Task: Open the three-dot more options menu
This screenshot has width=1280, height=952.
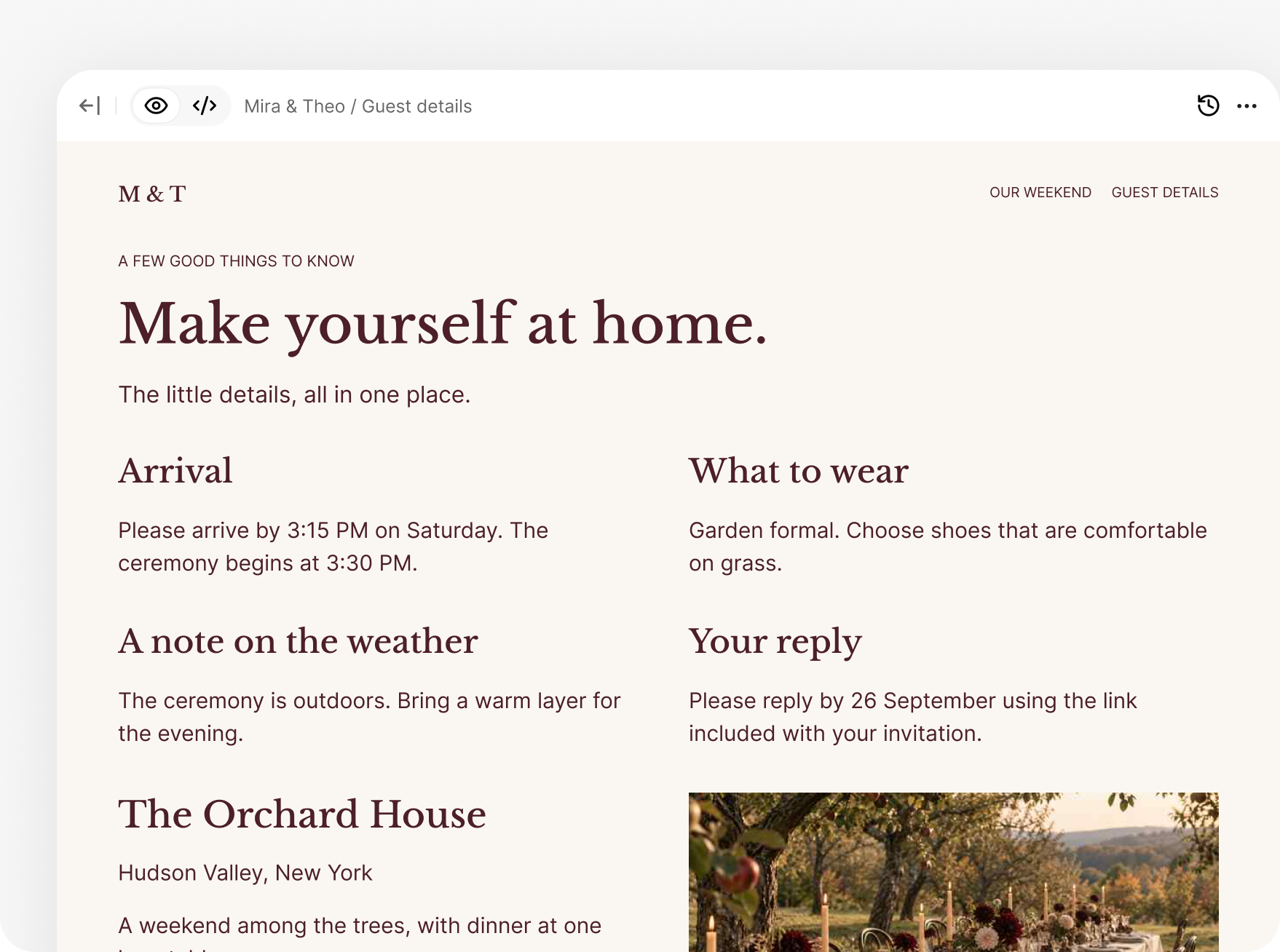Action: click(1247, 106)
